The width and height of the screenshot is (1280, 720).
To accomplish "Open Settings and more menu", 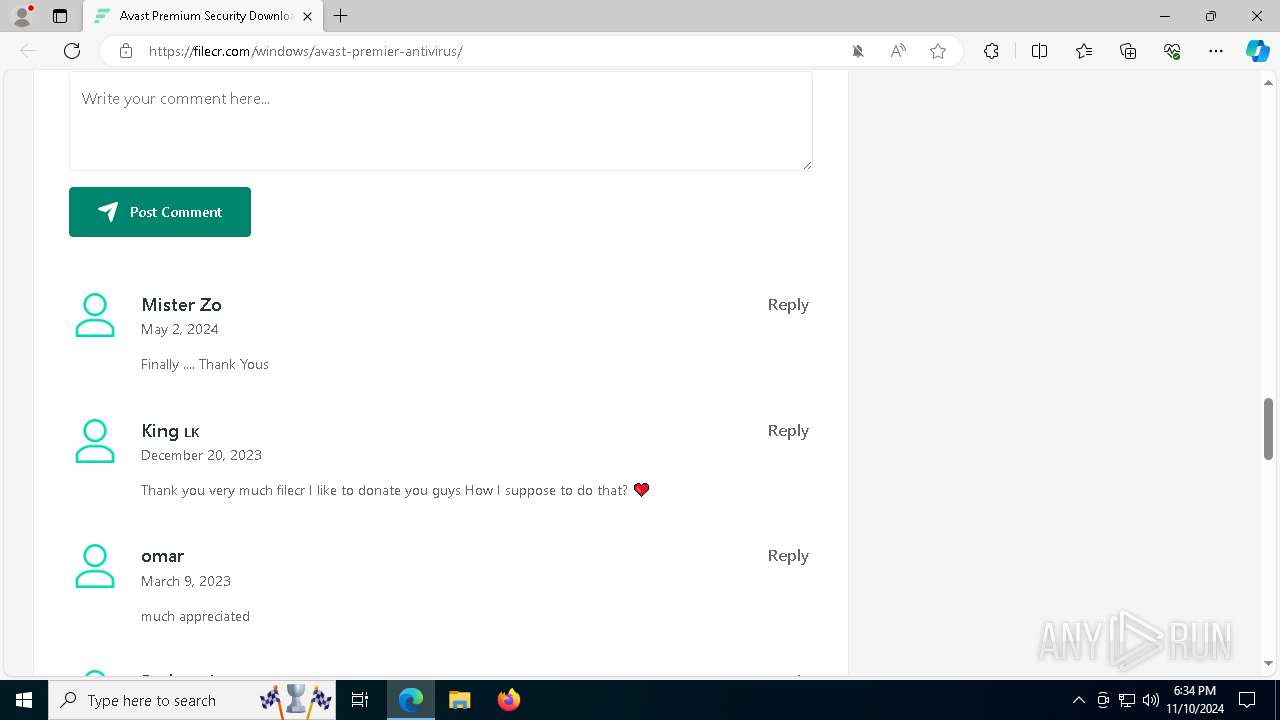I will click(1216, 51).
